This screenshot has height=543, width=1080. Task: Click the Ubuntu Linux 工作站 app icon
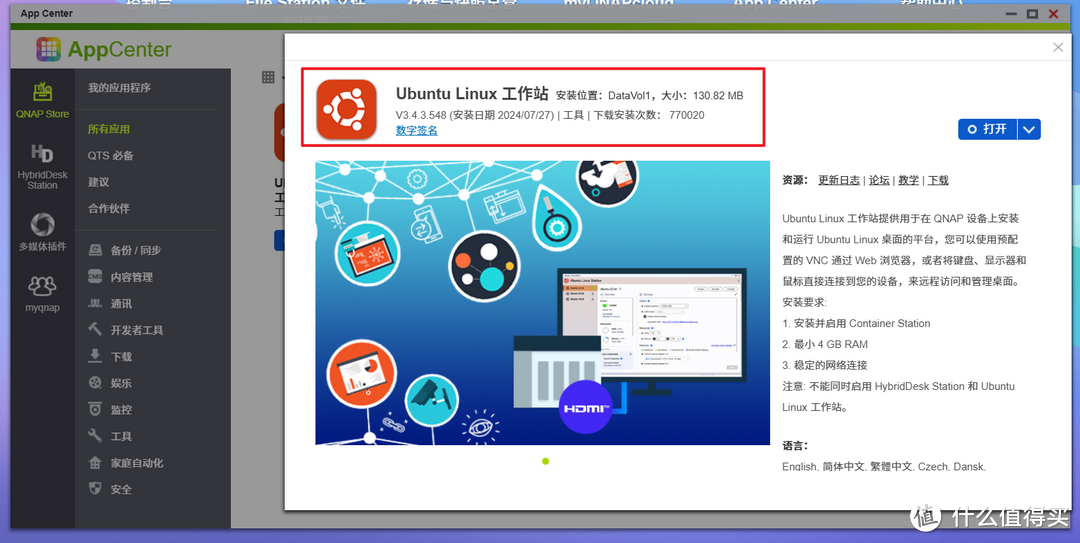click(346, 109)
